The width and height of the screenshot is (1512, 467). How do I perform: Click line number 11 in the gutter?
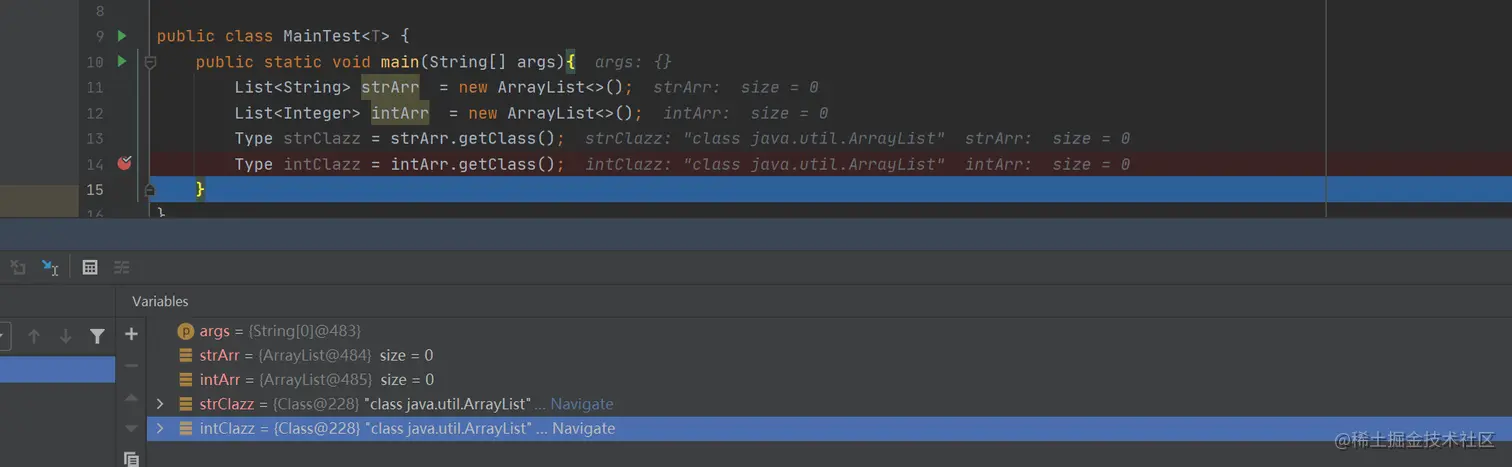tap(94, 87)
